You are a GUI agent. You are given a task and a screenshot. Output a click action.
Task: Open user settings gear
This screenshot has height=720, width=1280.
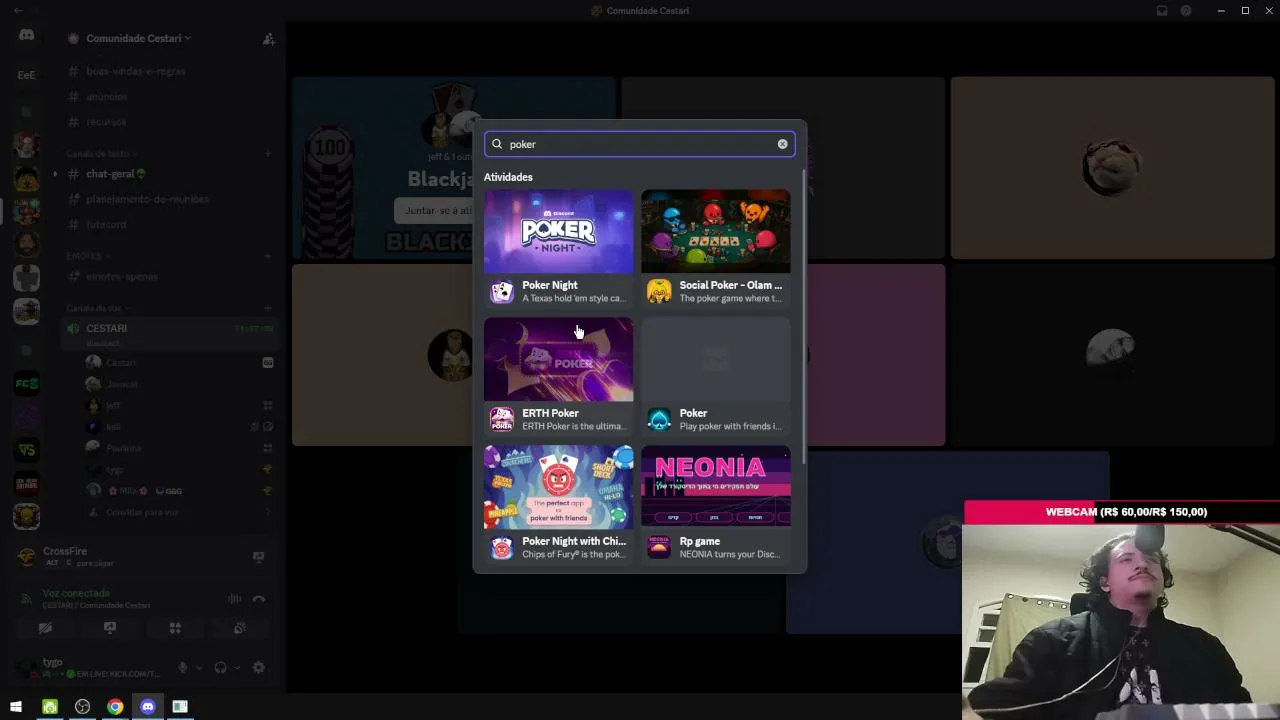coord(258,667)
